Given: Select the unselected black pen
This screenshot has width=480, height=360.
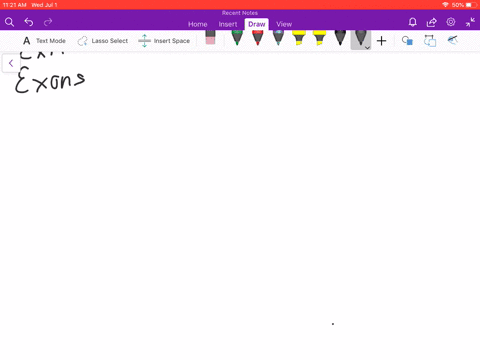Looking at the screenshot, I should click(x=340, y=38).
